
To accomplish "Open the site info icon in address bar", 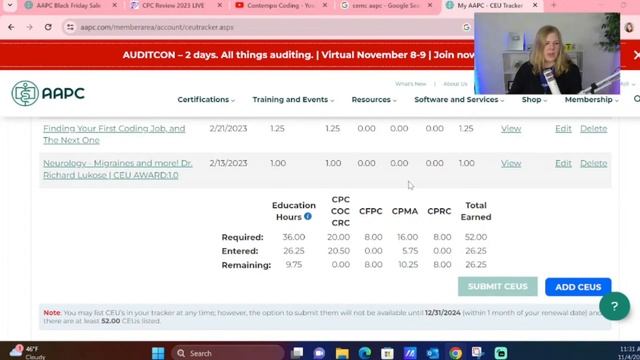I will coord(70,27).
